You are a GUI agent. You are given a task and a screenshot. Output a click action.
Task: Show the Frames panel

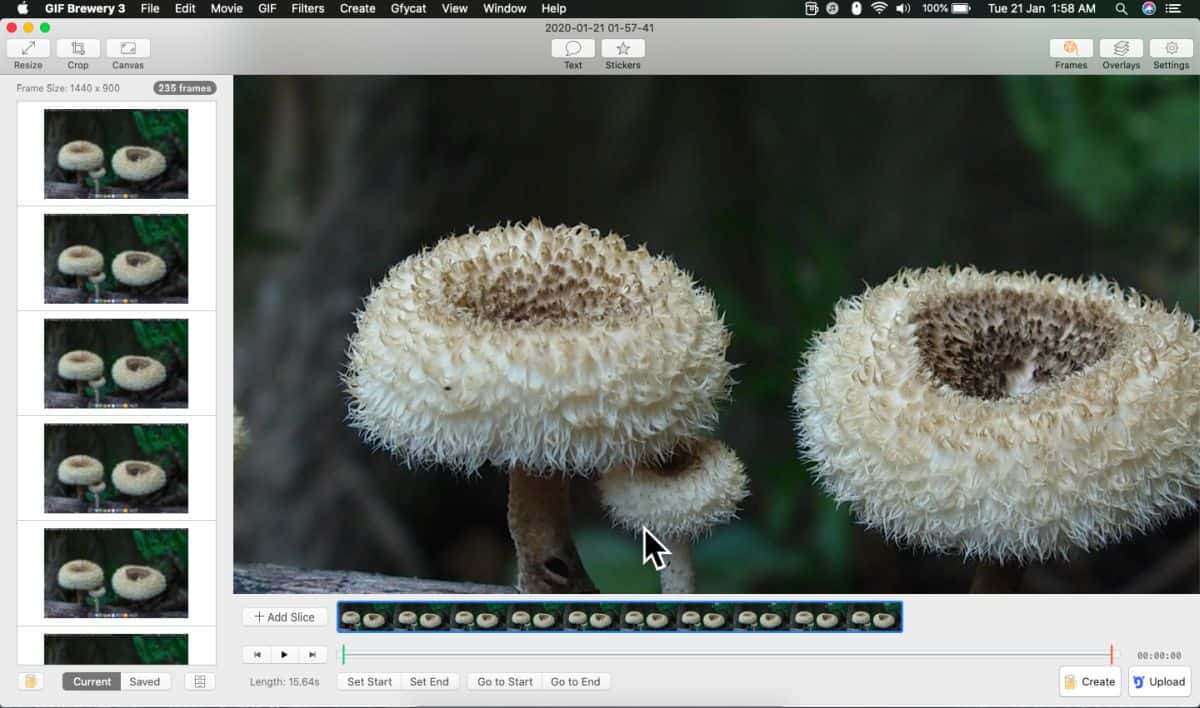pos(1071,49)
